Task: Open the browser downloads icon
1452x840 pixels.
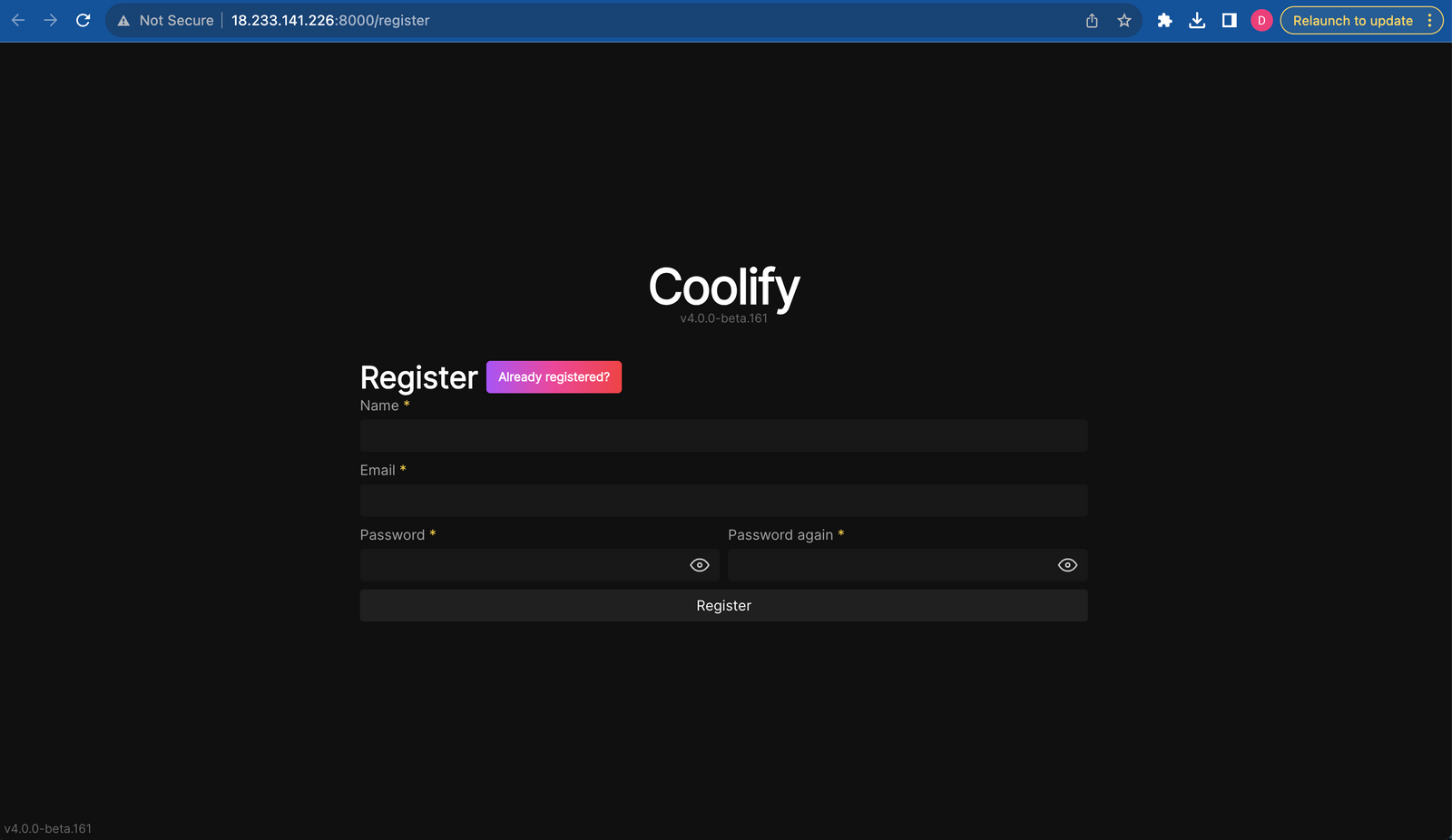Action: (1197, 20)
